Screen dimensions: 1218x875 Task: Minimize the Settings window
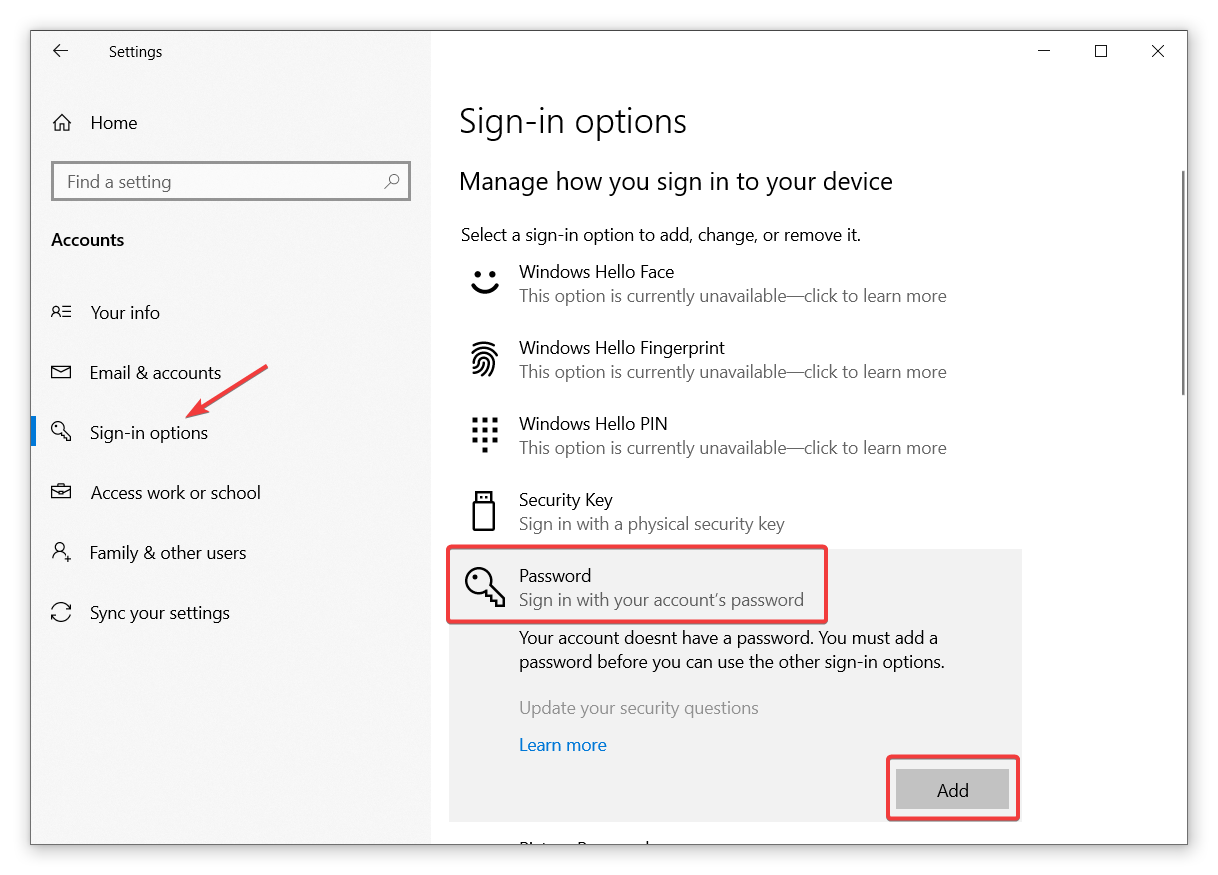(x=1043, y=51)
